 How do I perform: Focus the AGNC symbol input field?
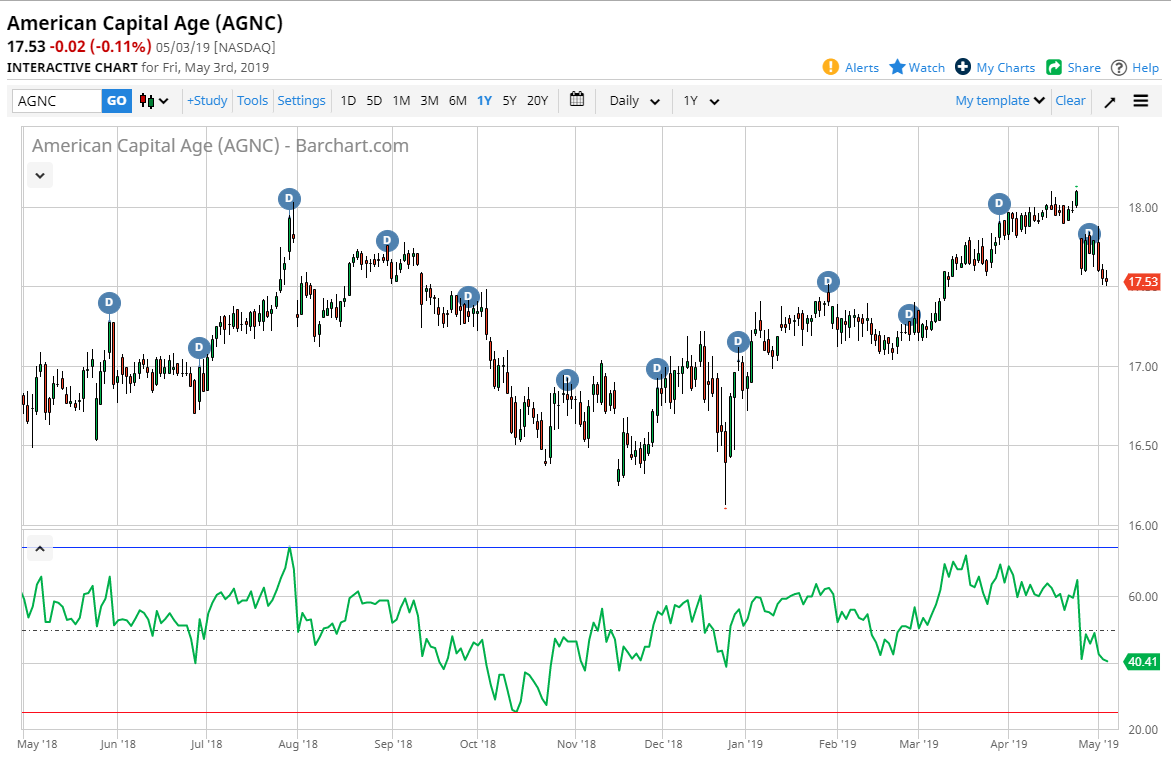tap(57, 101)
